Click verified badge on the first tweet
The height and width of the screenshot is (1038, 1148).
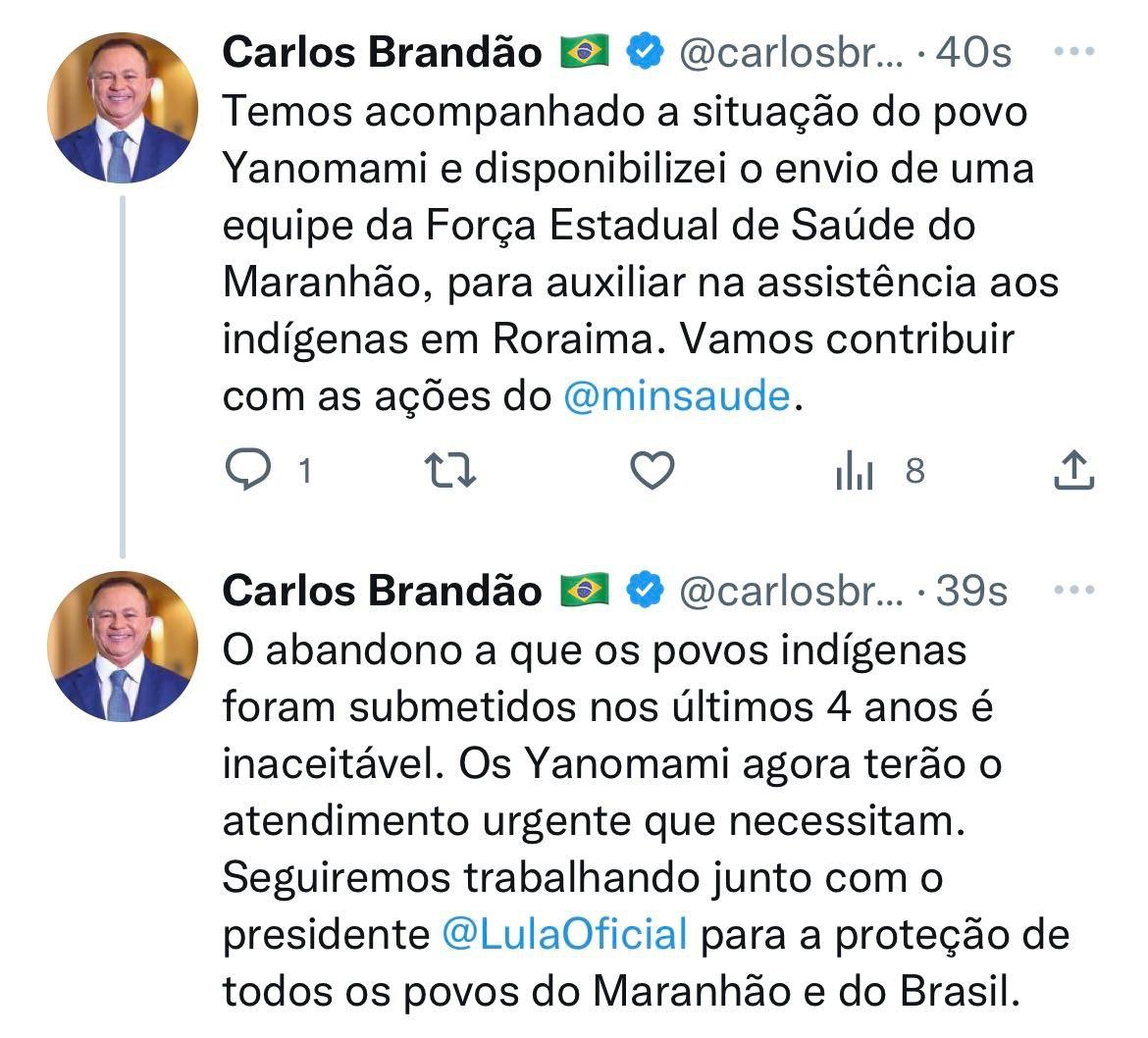click(645, 52)
